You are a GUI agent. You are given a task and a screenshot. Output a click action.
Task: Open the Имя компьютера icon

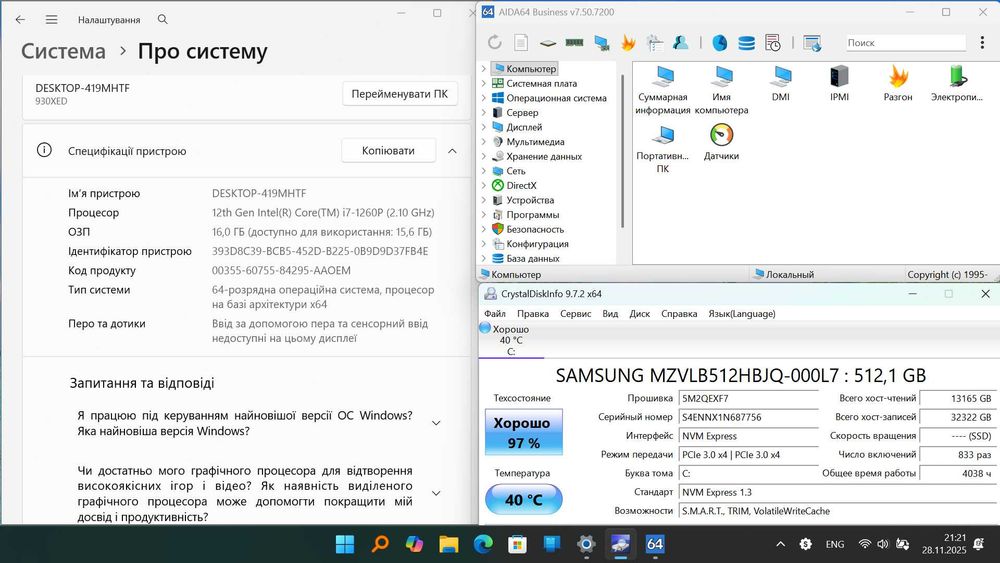(x=721, y=90)
